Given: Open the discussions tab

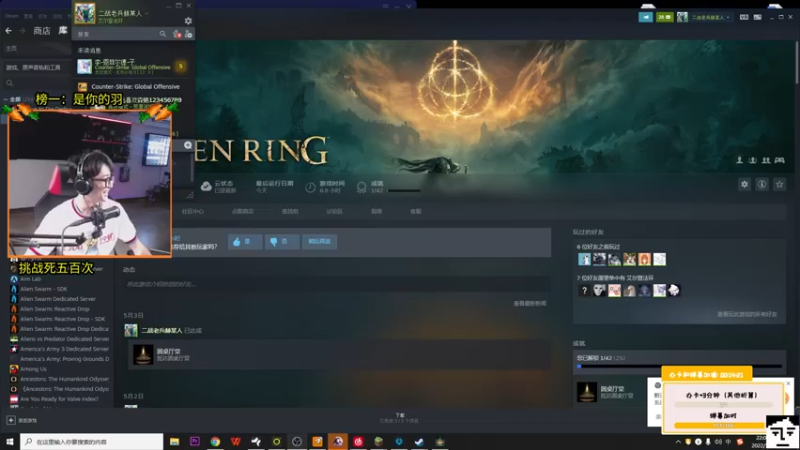Looking at the screenshot, I should pos(334,211).
